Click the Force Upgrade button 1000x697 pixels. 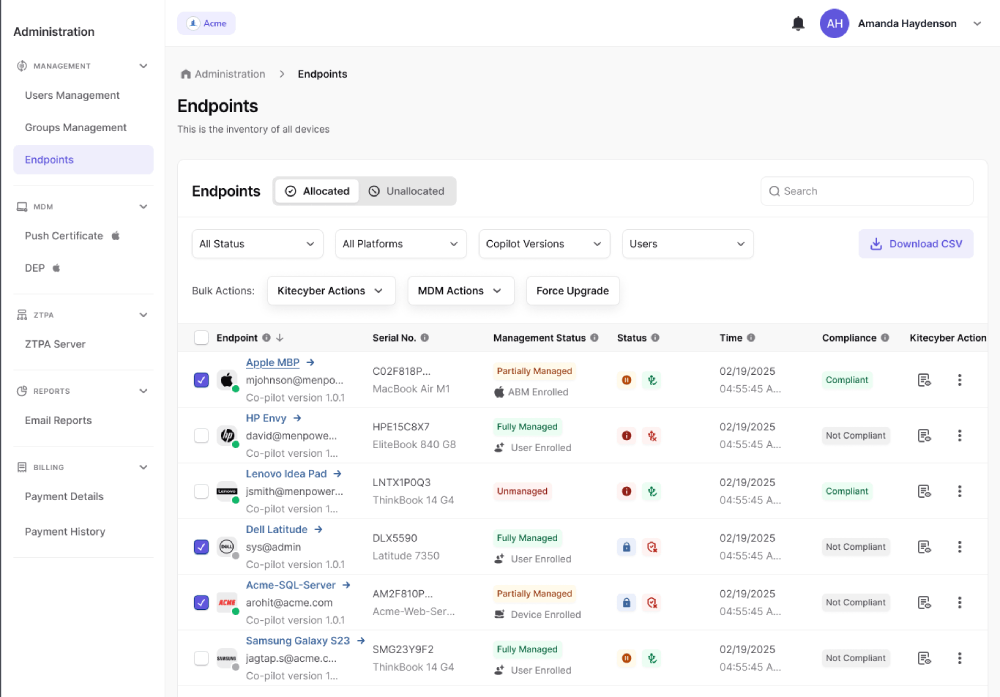pyautogui.click(x=572, y=291)
